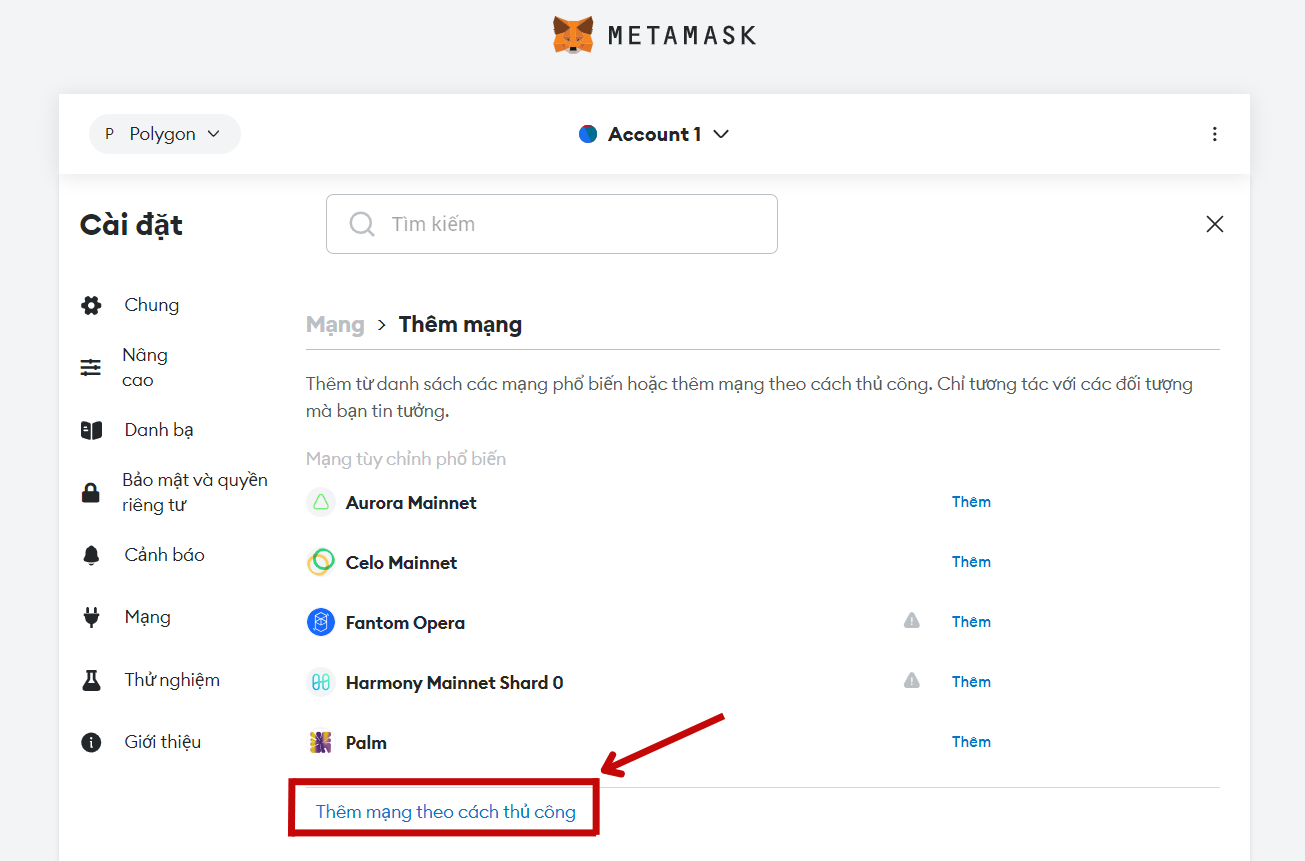1305x861 pixels.
Task: Go to Nâng cao advanced settings
Action: tap(145, 367)
